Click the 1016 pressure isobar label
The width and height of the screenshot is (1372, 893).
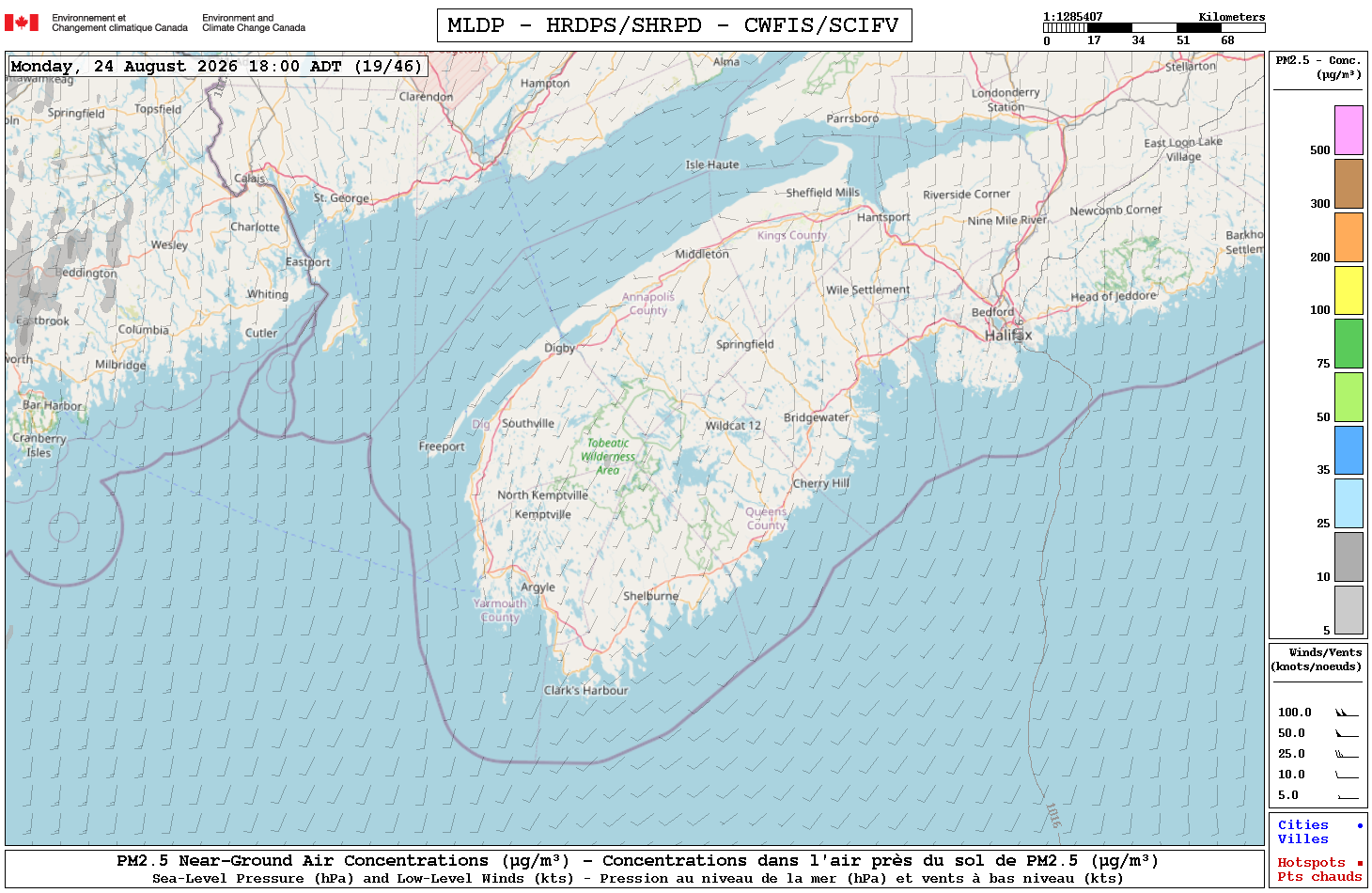(x=1053, y=815)
